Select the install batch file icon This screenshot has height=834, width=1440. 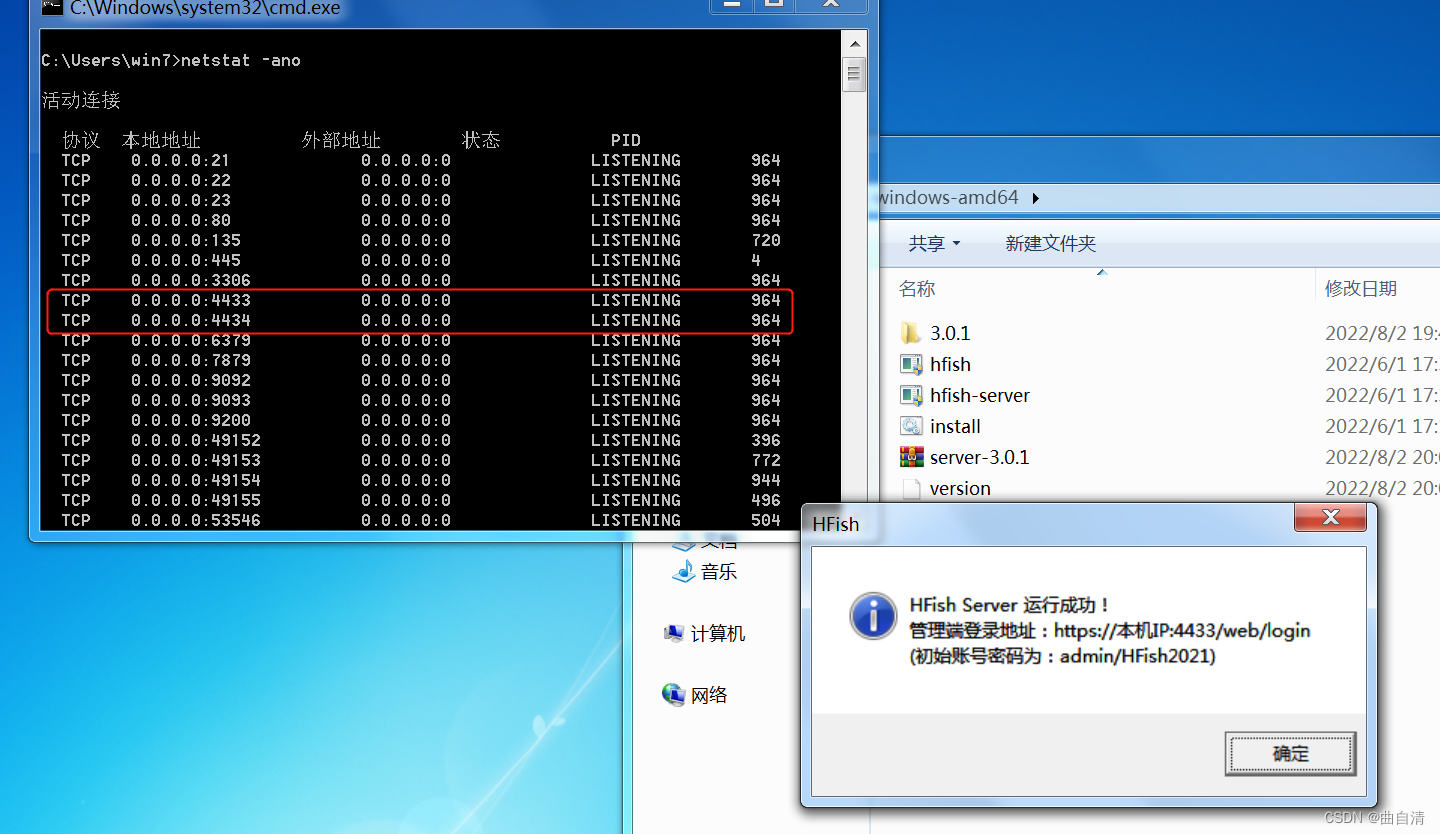pyautogui.click(x=910, y=426)
